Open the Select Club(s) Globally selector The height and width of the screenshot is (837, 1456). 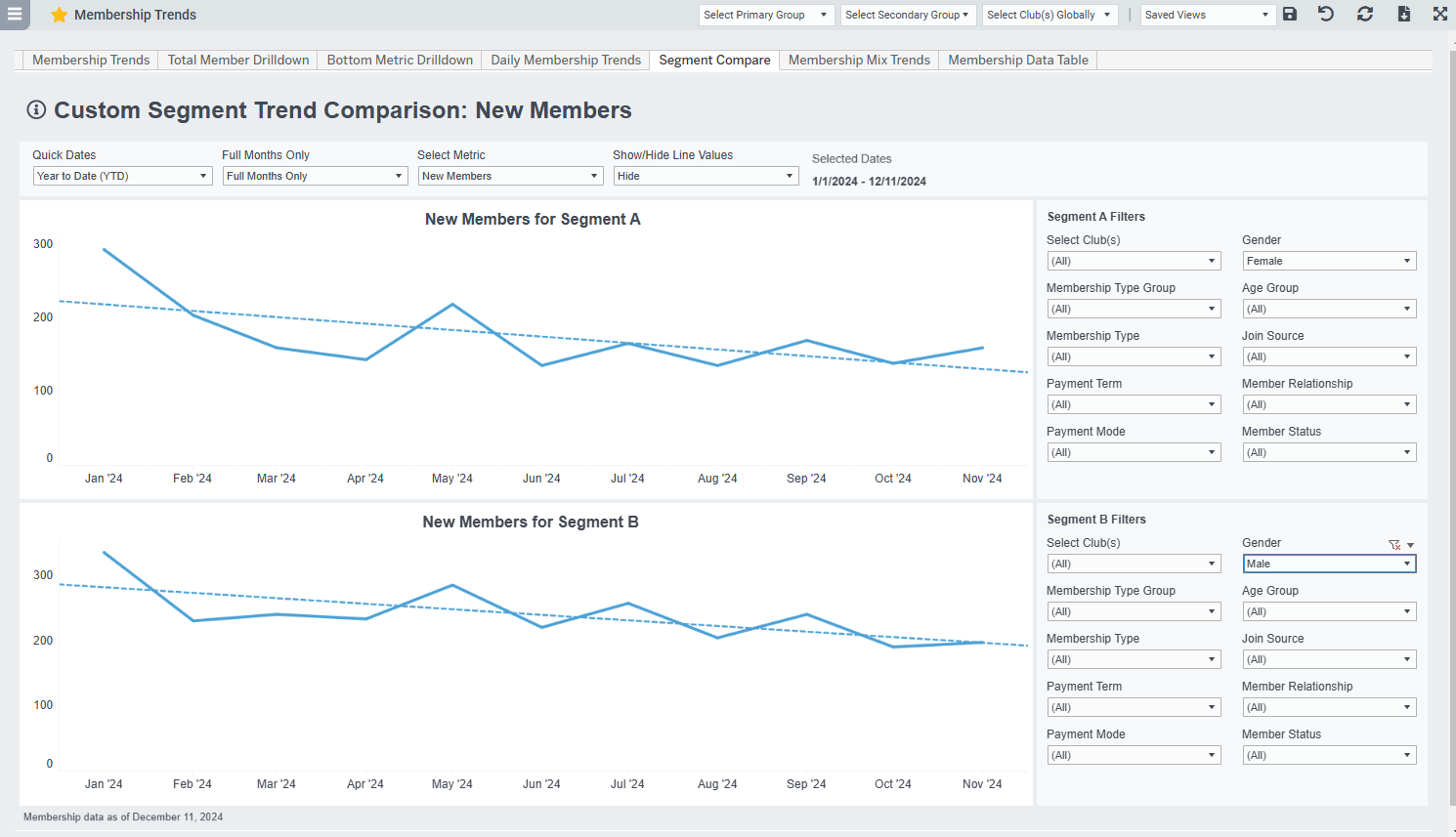coord(1049,15)
